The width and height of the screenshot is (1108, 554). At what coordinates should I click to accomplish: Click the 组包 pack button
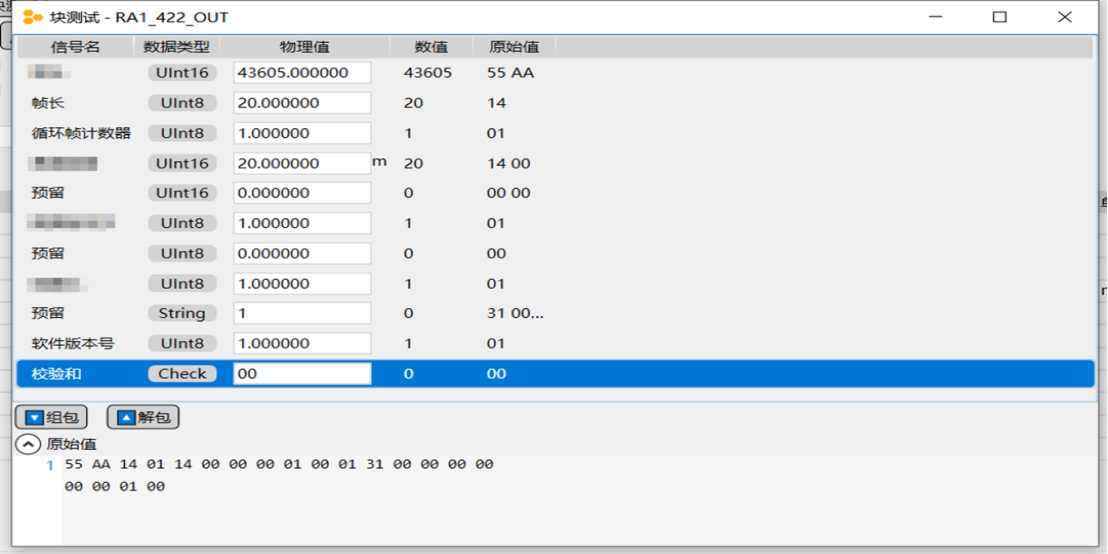51,417
